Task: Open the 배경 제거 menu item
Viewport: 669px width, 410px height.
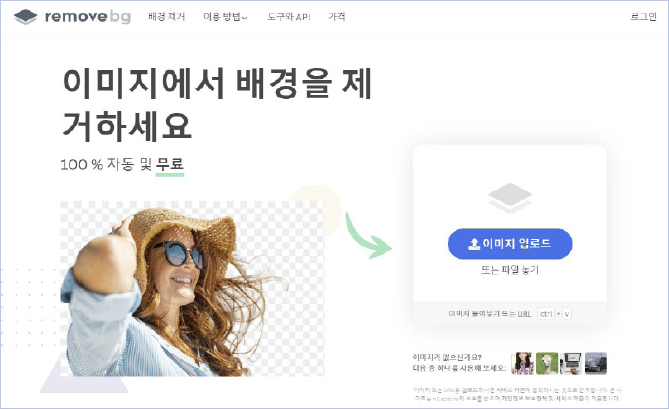Action: [x=167, y=17]
